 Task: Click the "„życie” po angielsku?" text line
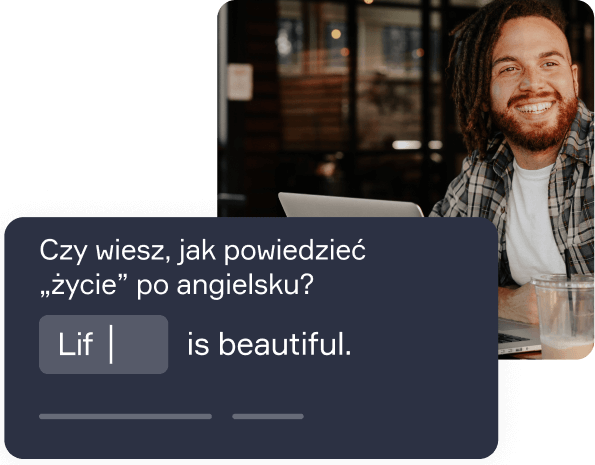coord(176,285)
